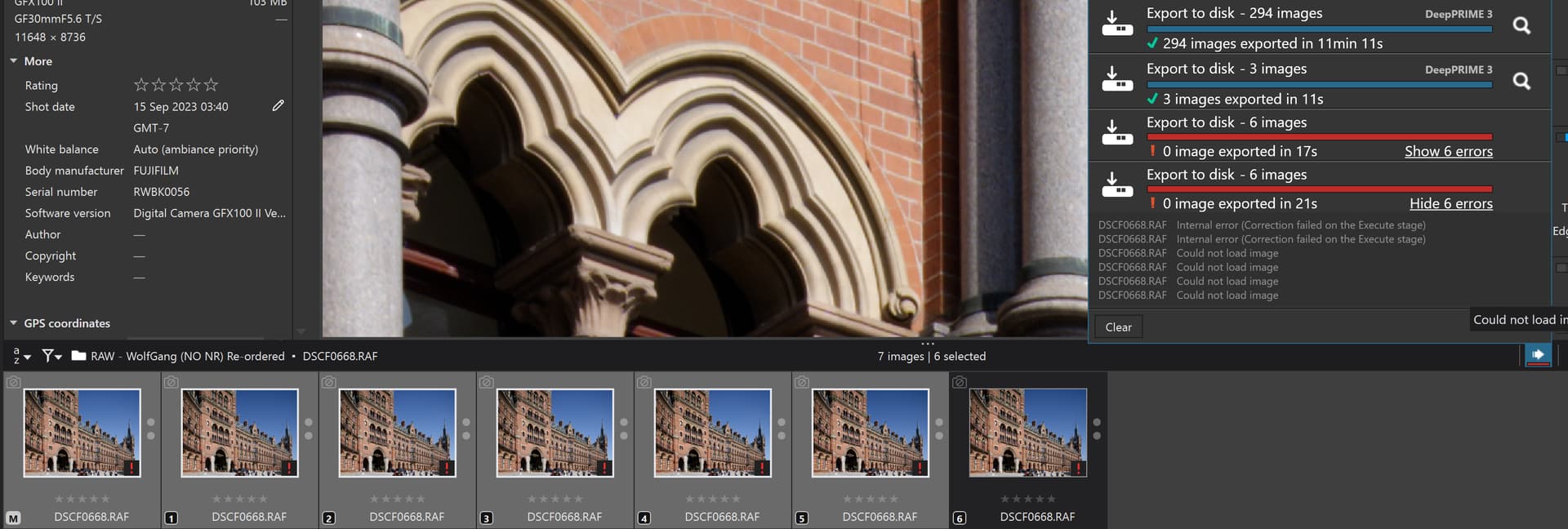Viewport: 1568px width, 529px height.
Task: Collapse the More metadata section
Action: pos(14,61)
